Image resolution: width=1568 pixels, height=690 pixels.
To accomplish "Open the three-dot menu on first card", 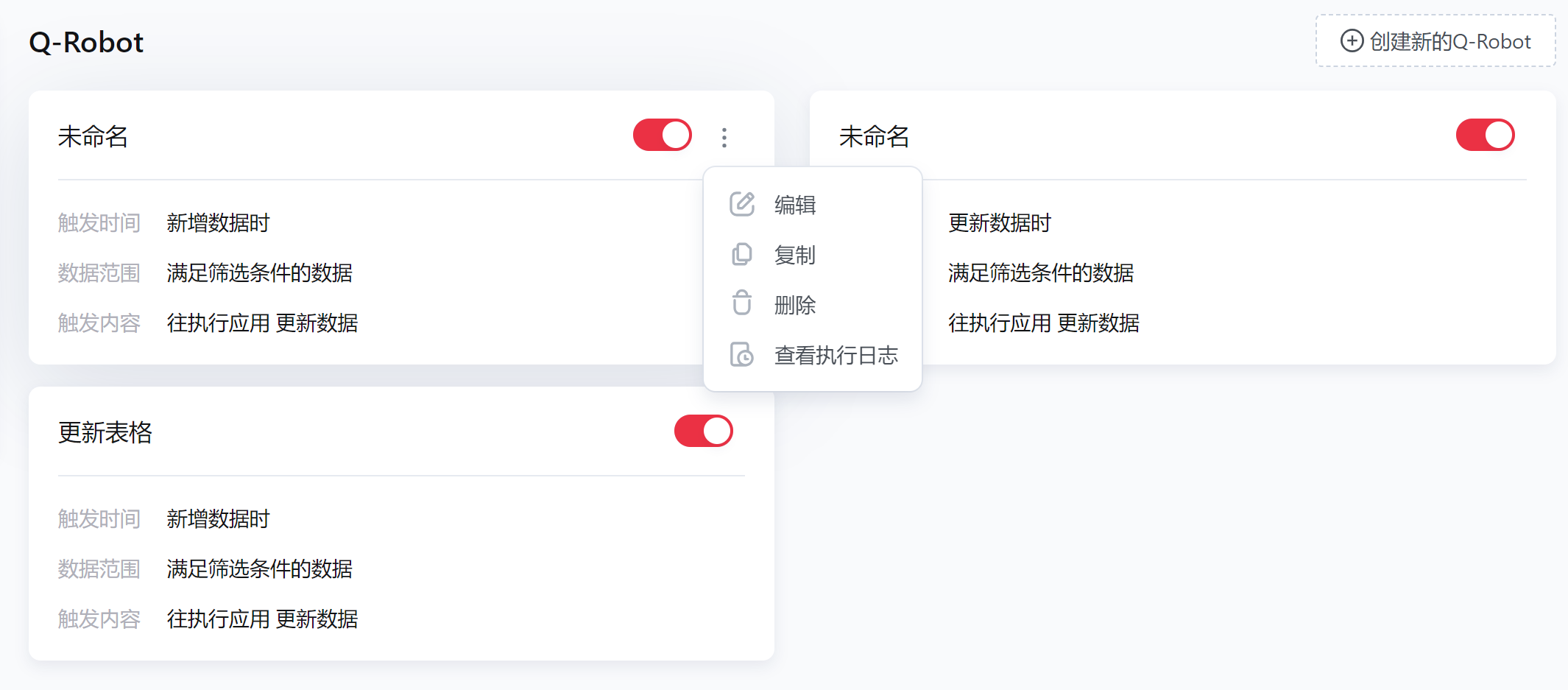I will tap(724, 137).
